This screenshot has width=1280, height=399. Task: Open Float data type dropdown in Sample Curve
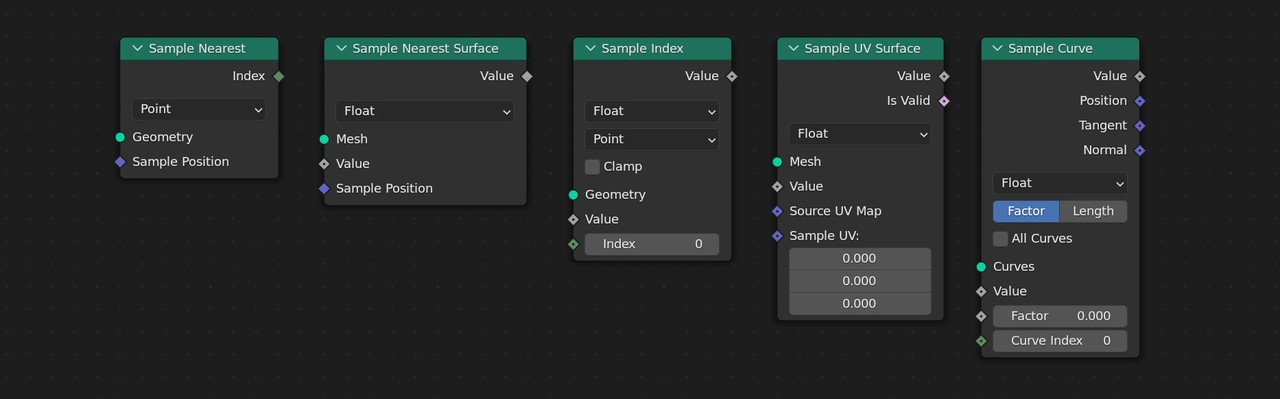(x=1060, y=183)
